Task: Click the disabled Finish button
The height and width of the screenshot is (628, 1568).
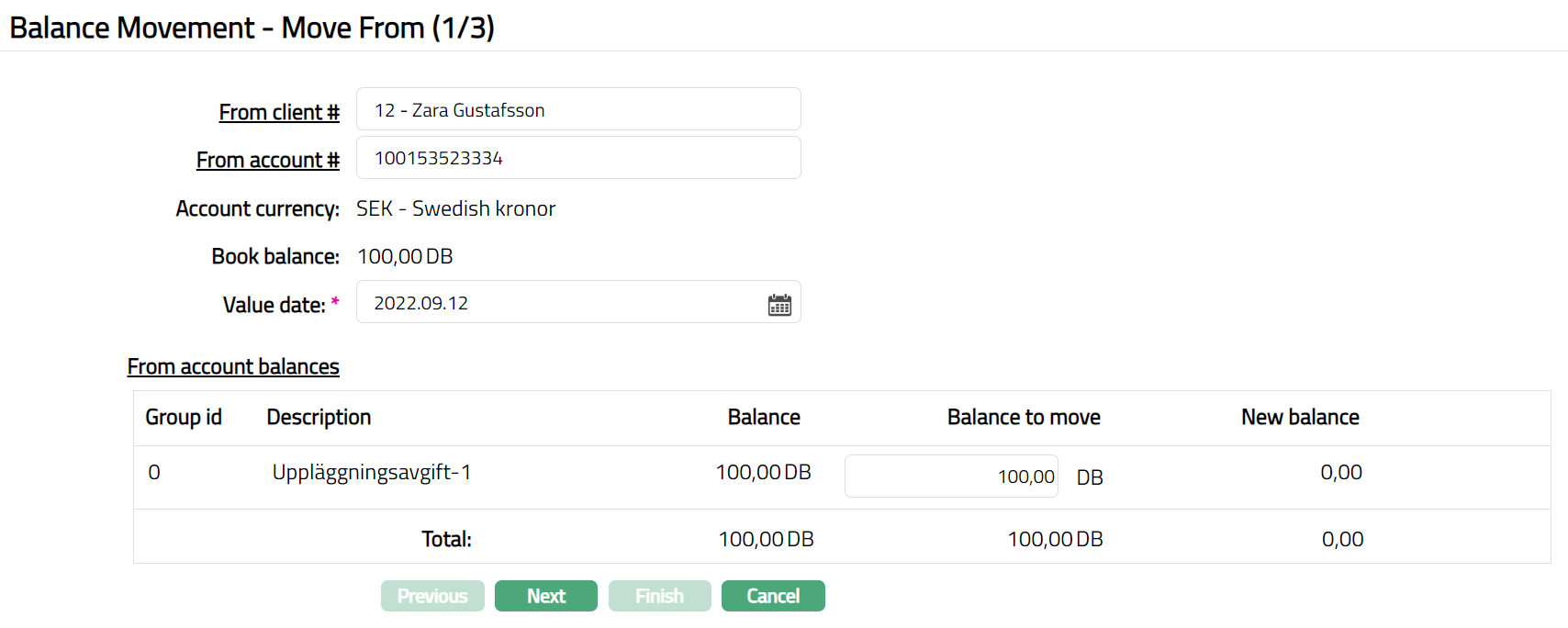Action: point(659,596)
